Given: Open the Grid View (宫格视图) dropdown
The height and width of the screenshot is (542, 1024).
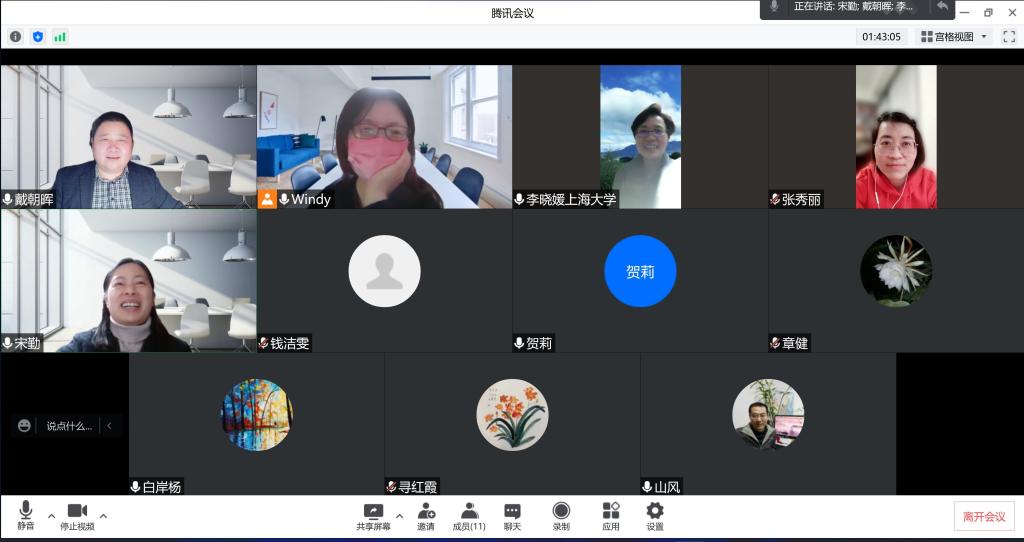Looking at the screenshot, I should click(954, 37).
